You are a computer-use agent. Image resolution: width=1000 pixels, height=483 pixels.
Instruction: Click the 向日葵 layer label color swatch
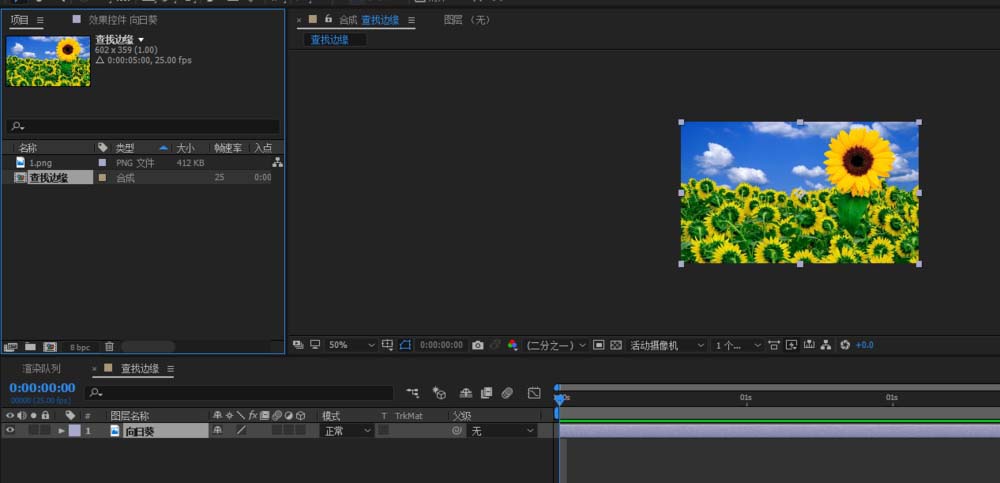point(74,431)
